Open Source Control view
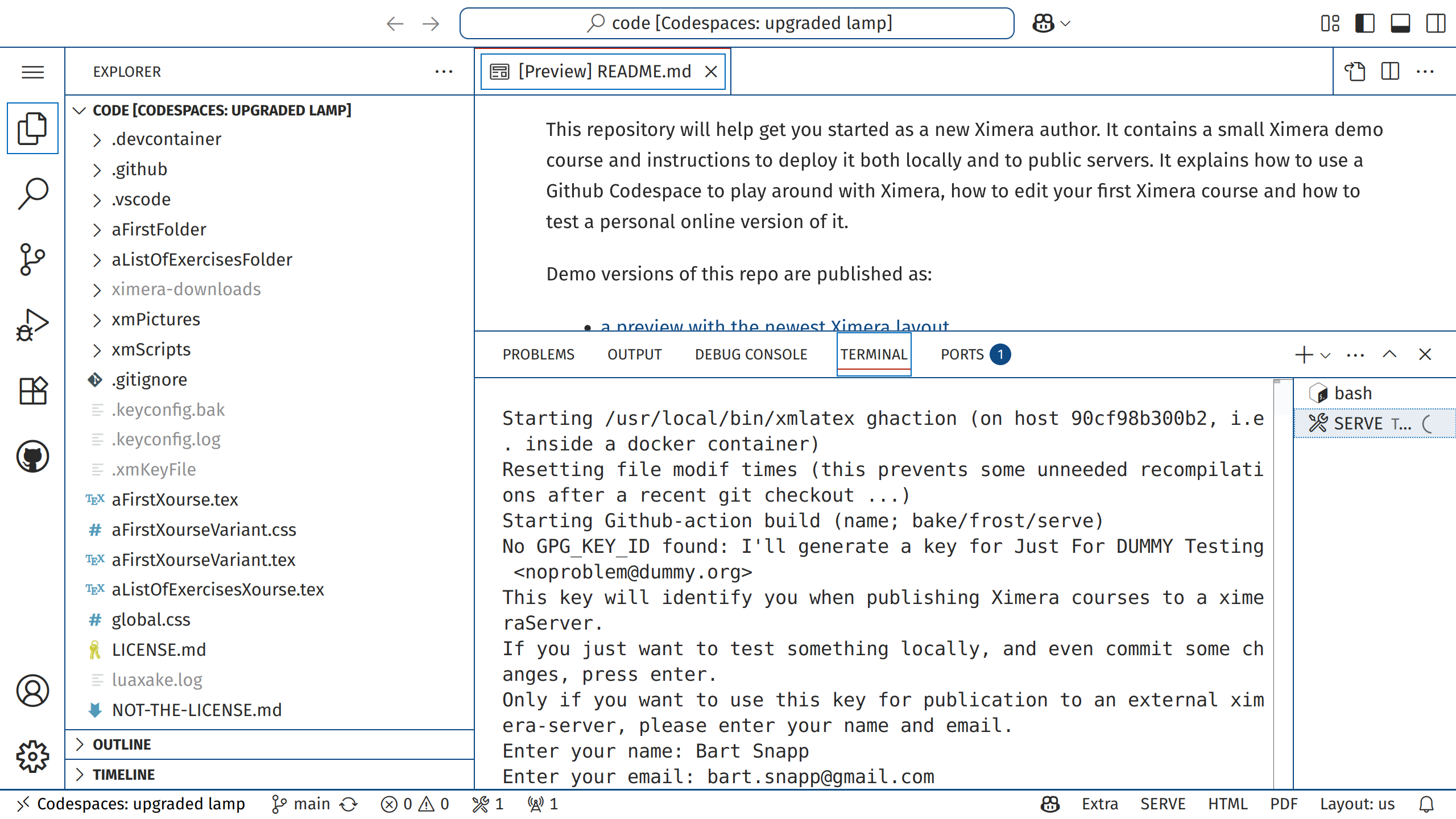The image size is (1456, 819). click(x=32, y=259)
